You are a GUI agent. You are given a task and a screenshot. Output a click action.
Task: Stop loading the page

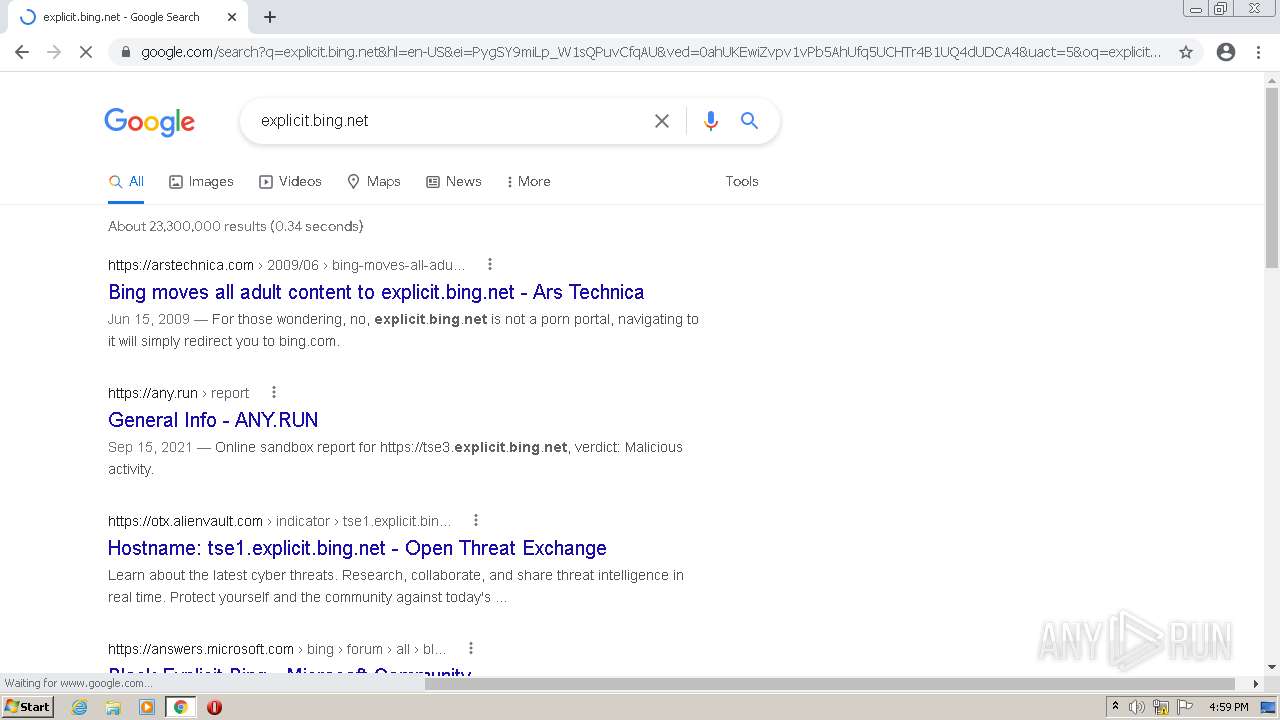click(x=86, y=52)
